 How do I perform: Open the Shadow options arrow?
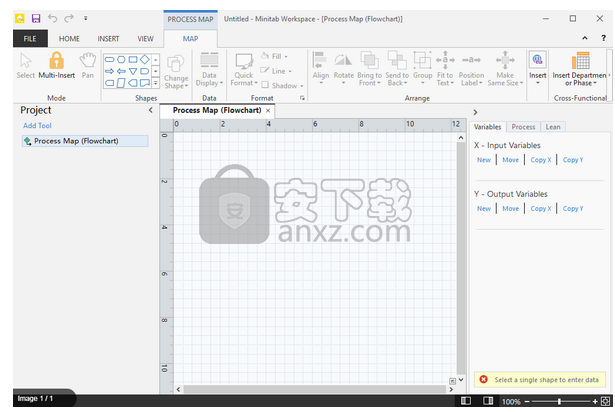(302, 86)
